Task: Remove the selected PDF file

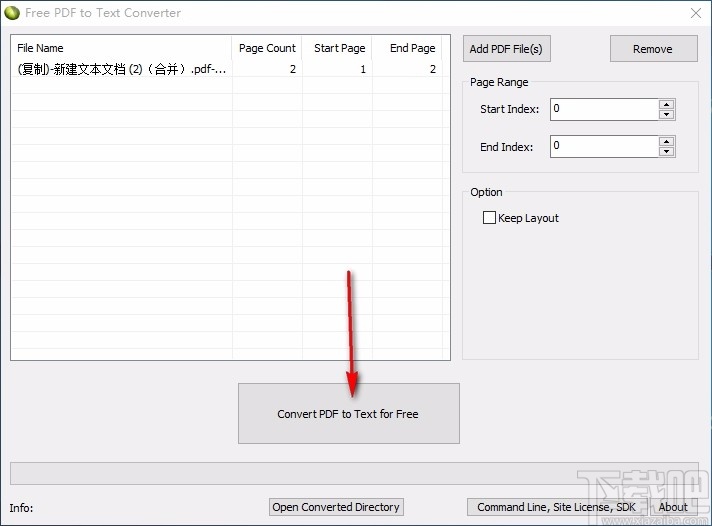Action: [653, 49]
